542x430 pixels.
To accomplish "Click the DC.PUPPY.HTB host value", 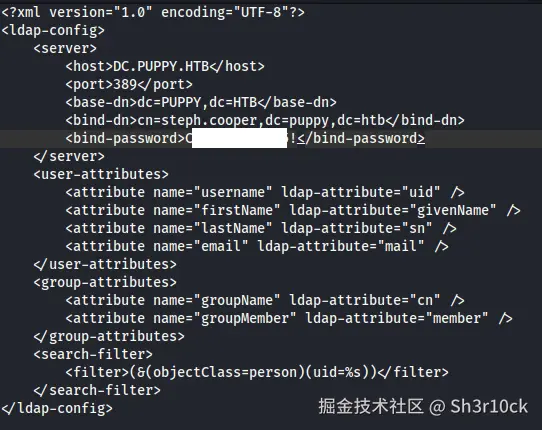I will [x=161, y=66].
